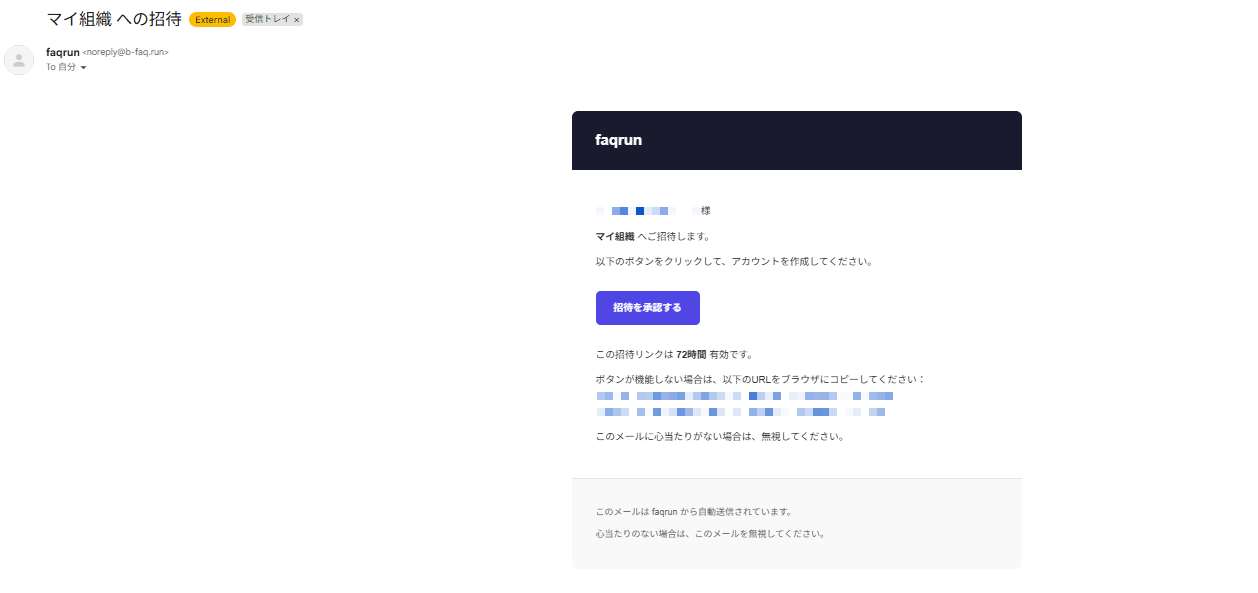Click the 招待を承認する button

point(647,308)
